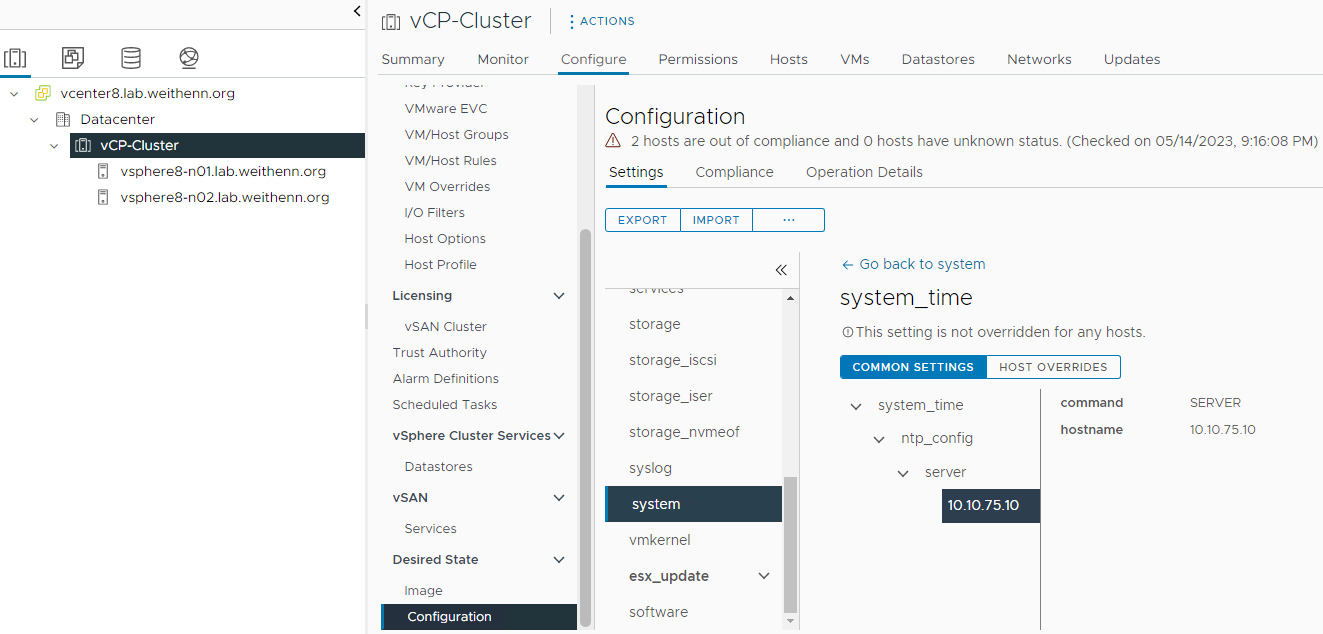
Task: Open VM/Host Rules settings
Action: tap(450, 160)
